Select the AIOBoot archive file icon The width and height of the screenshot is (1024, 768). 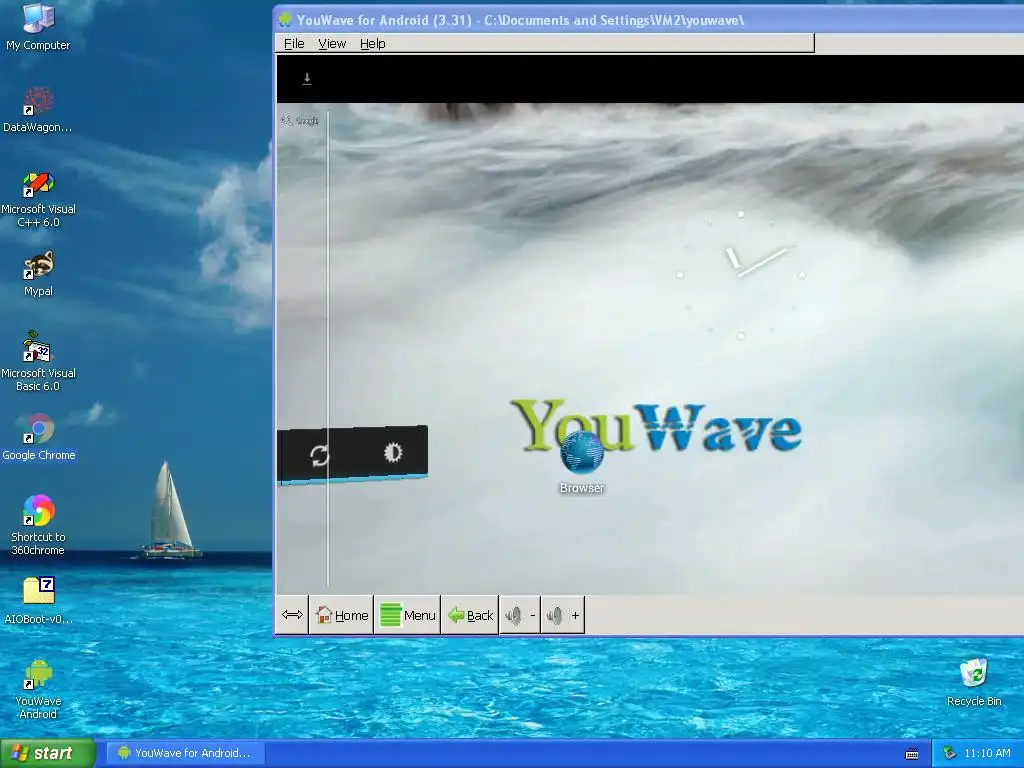click(39, 601)
